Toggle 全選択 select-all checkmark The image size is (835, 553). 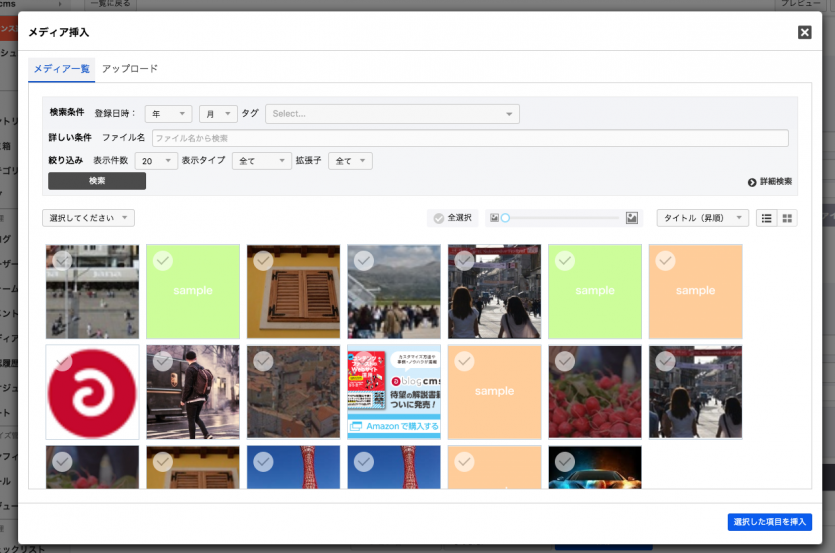[x=439, y=218]
